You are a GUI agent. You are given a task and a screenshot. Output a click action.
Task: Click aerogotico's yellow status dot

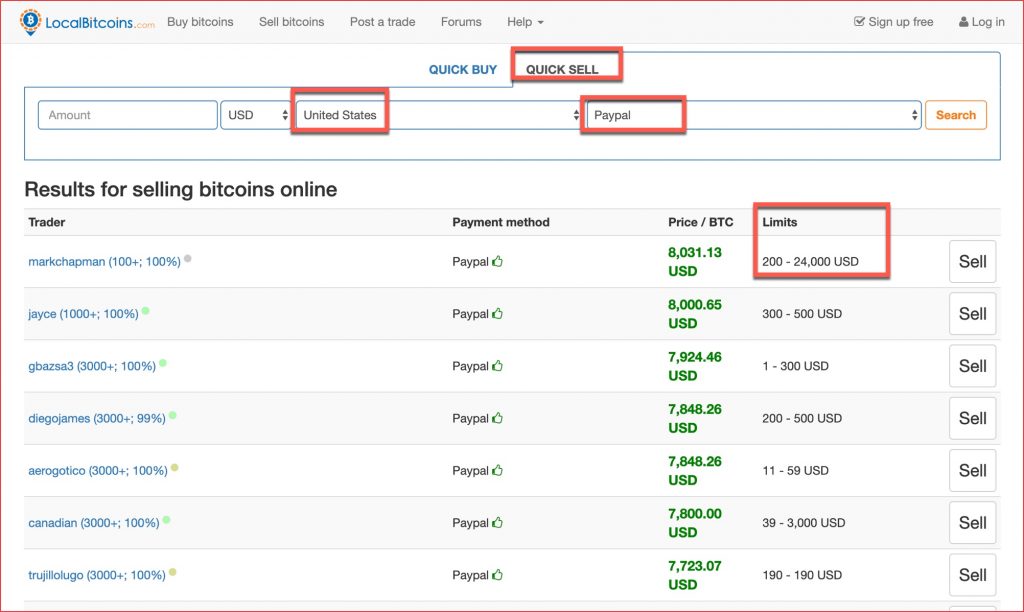coord(174,468)
